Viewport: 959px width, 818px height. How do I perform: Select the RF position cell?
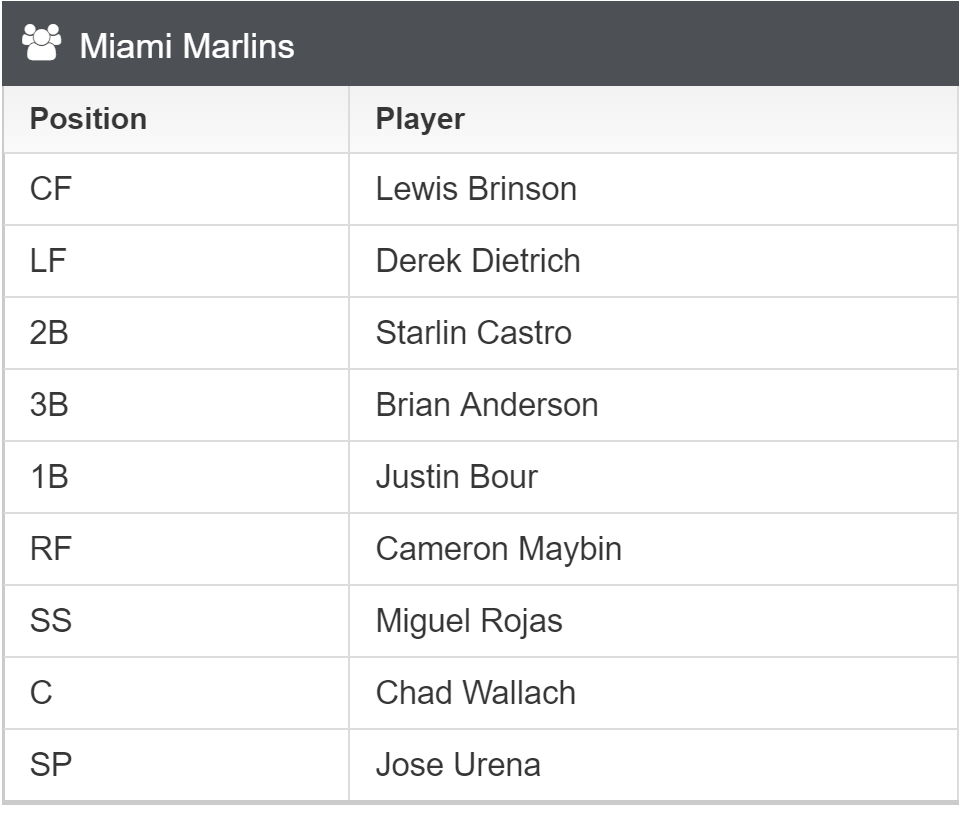(x=176, y=549)
